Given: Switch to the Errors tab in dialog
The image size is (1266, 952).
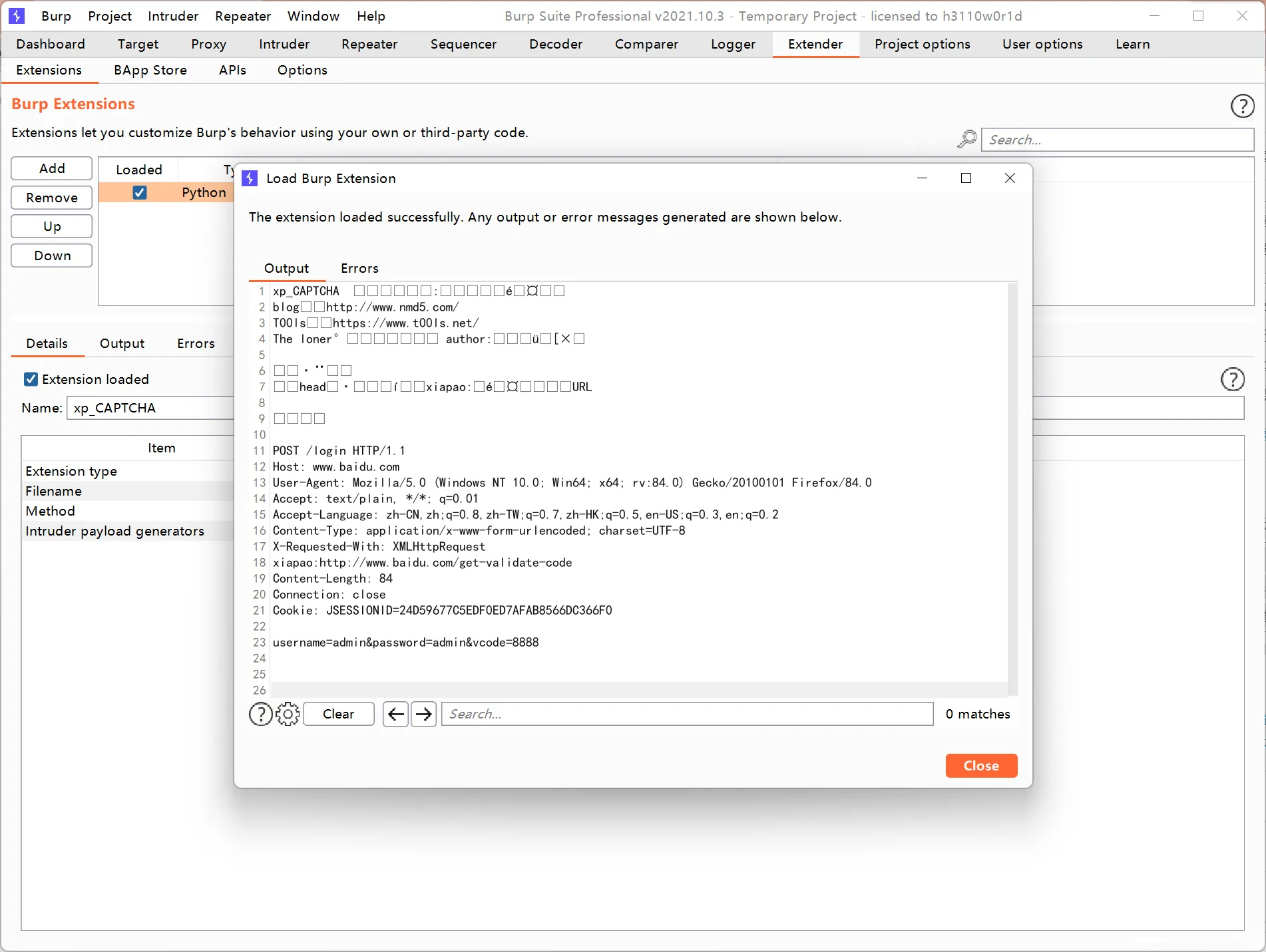Looking at the screenshot, I should point(359,268).
